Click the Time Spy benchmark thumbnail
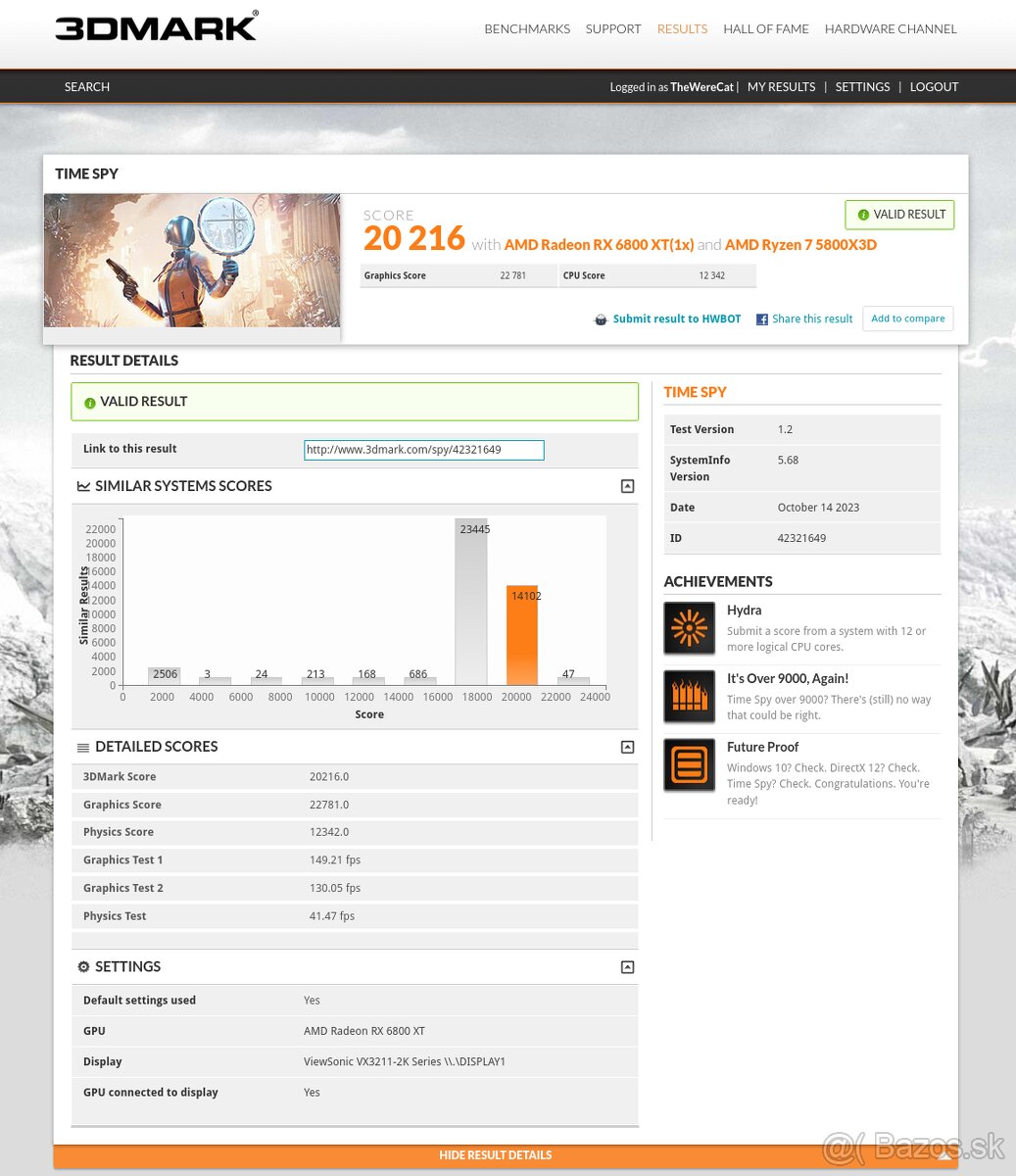1016x1176 pixels. (192, 261)
